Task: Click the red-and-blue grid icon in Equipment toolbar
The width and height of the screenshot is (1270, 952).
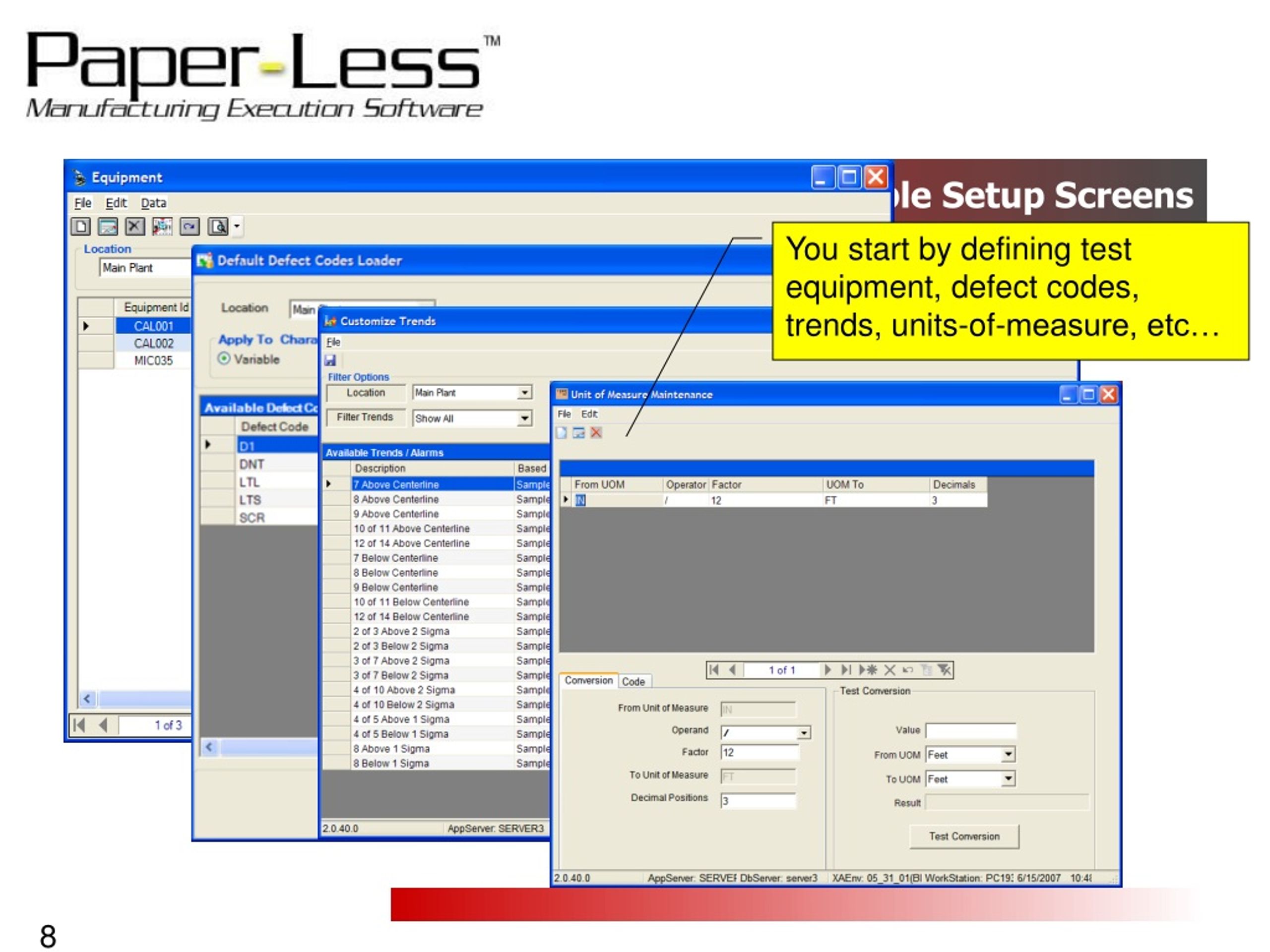Action: 162,227
